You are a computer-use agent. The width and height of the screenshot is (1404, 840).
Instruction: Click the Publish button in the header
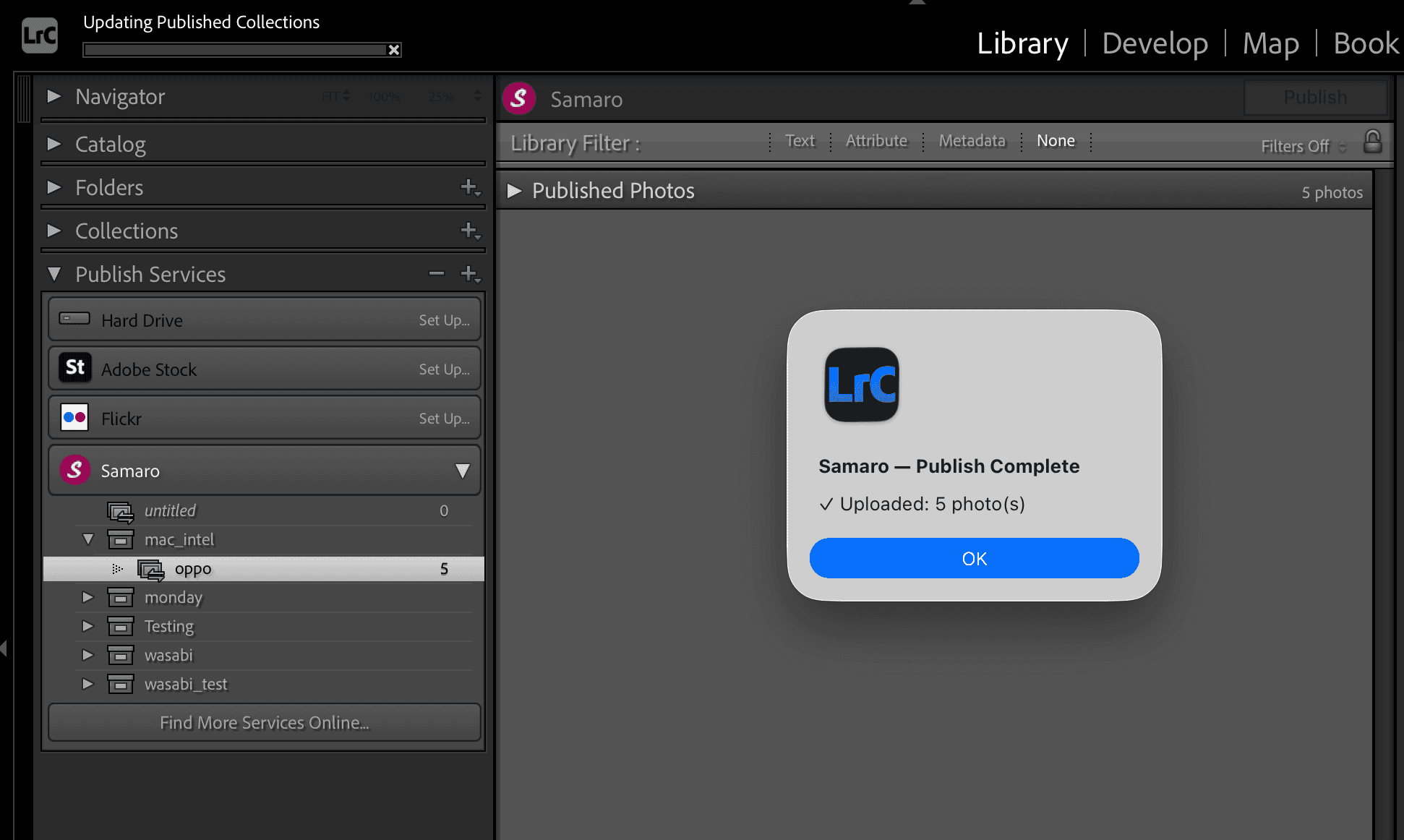pos(1315,97)
